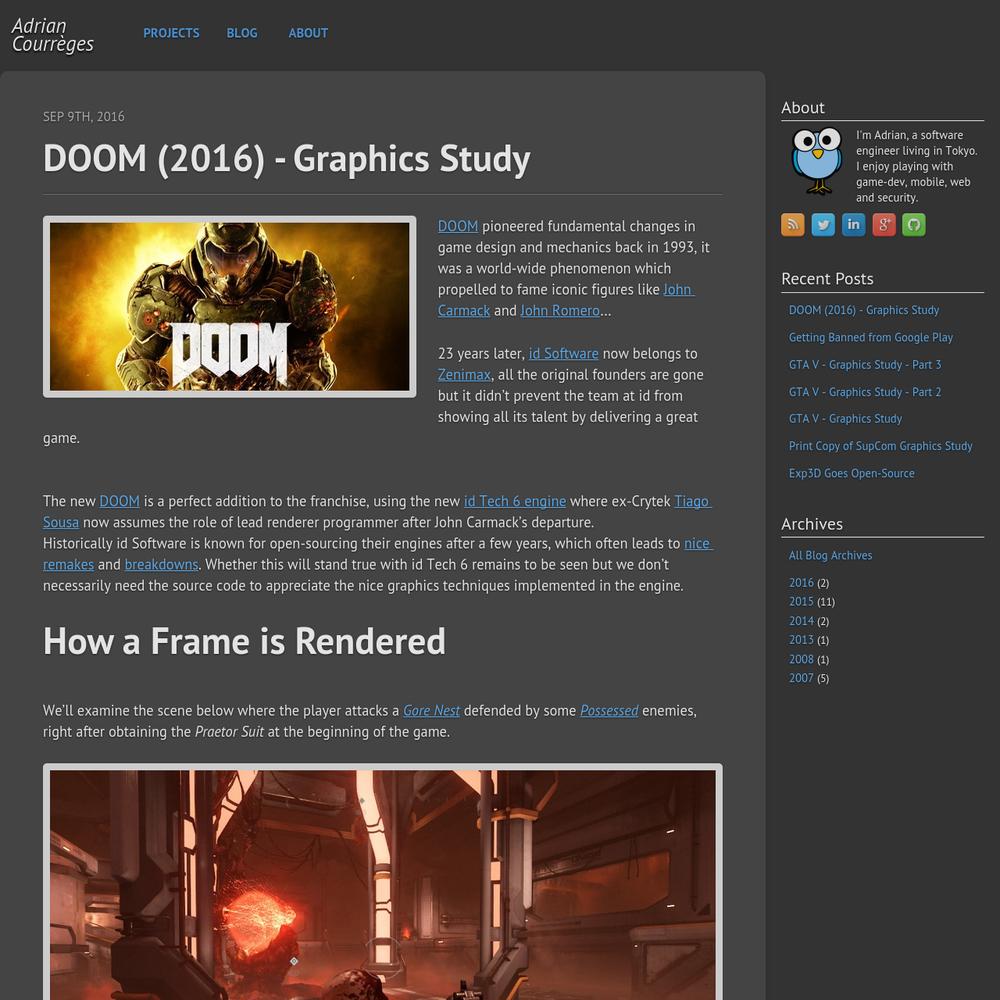Image resolution: width=1000 pixels, height=1000 pixels.
Task: Open recent post GTA V - Graphics Study - Part 3
Action: pyautogui.click(x=865, y=365)
